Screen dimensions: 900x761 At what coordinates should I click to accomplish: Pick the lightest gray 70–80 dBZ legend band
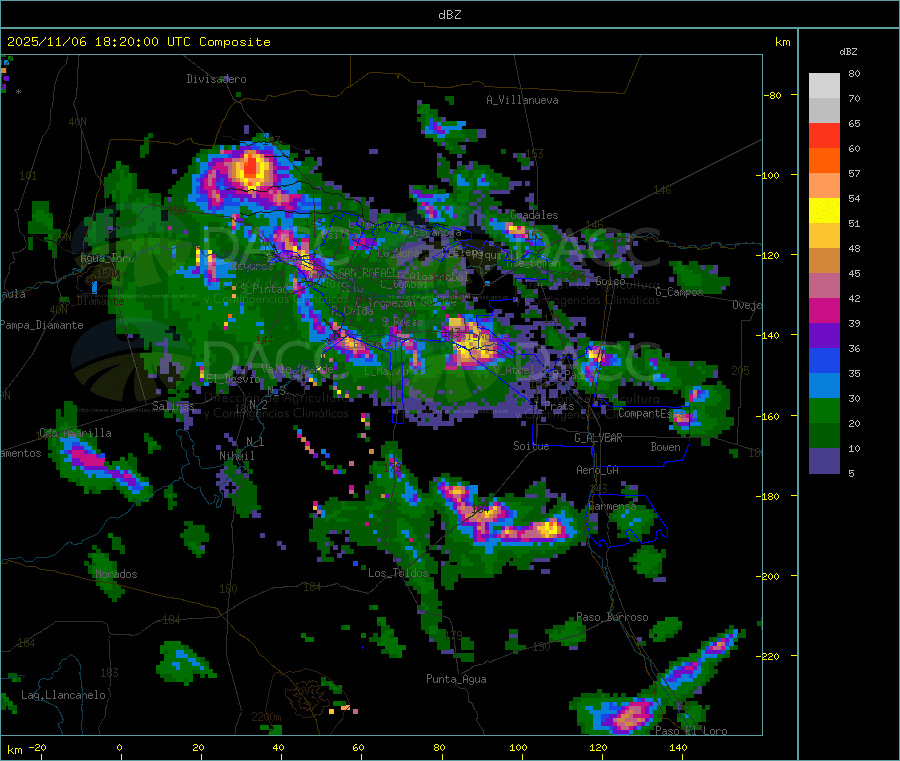824,86
